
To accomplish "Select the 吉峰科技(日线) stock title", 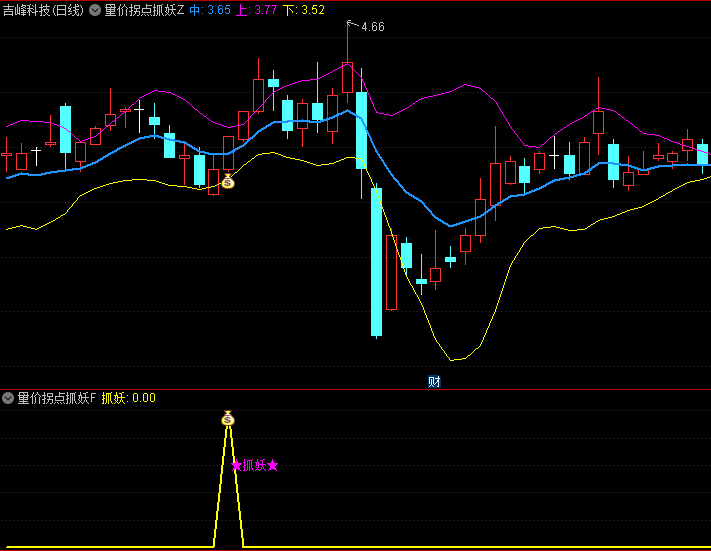I will [x=43, y=10].
